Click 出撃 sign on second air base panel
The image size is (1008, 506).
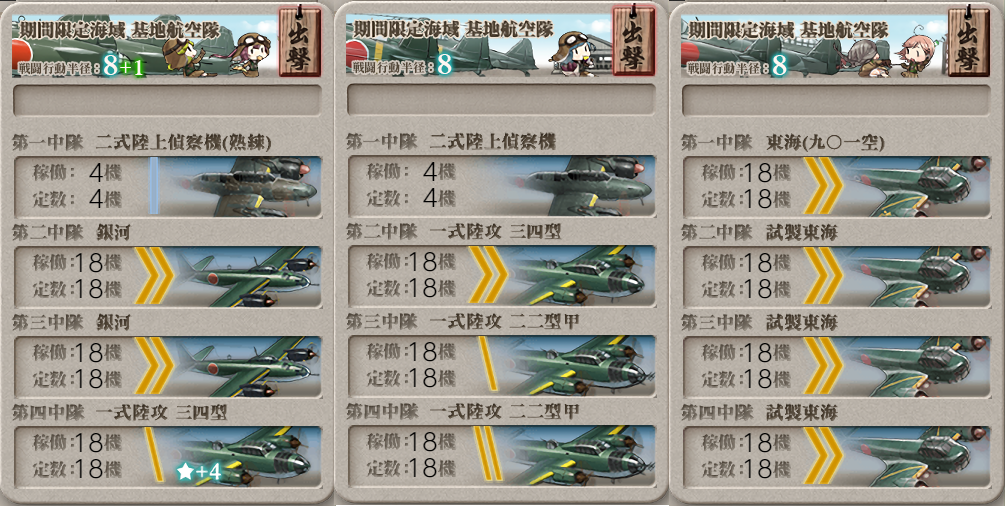tap(633, 42)
